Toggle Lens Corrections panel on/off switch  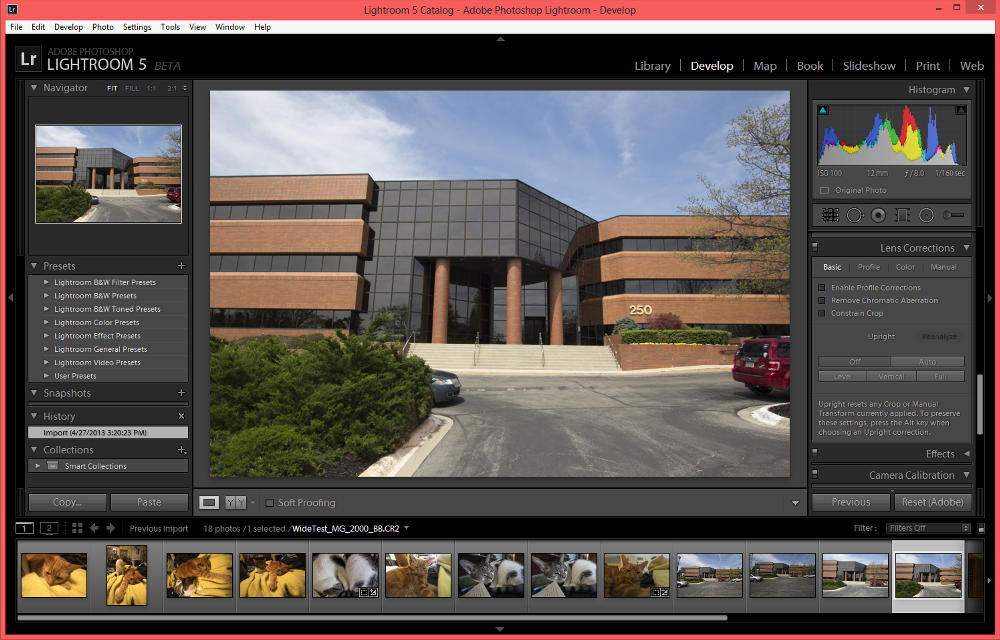[x=814, y=247]
